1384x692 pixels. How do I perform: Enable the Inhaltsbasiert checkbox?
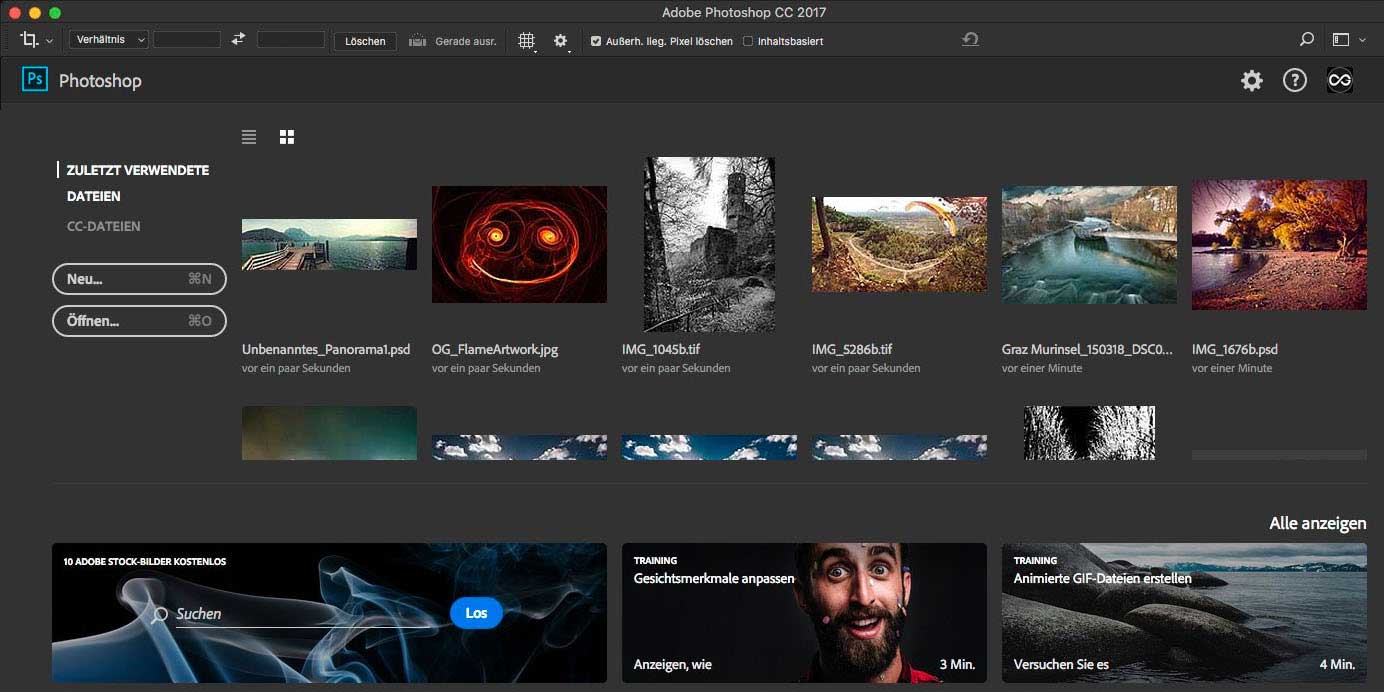pos(748,41)
